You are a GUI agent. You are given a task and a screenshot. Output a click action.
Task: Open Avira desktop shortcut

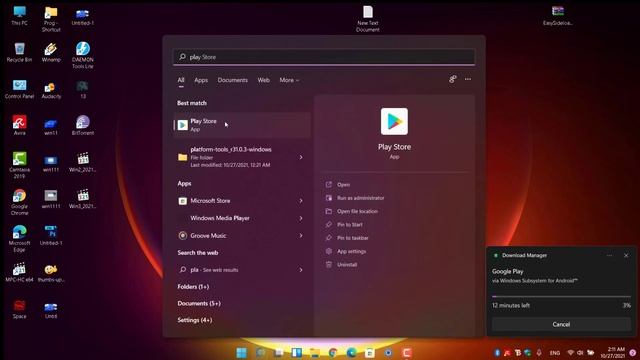[20, 125]
